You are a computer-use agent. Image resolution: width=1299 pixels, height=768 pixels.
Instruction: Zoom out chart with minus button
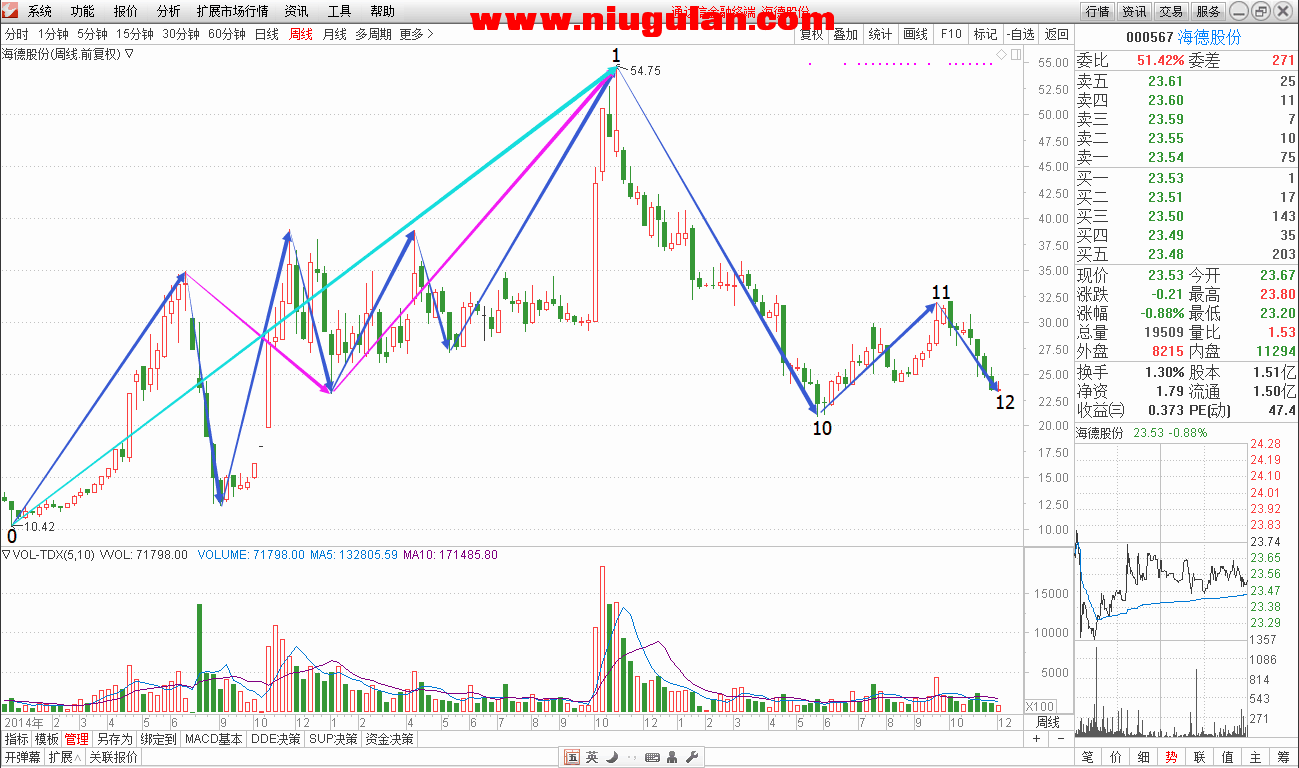click(x=1060, y=739)
